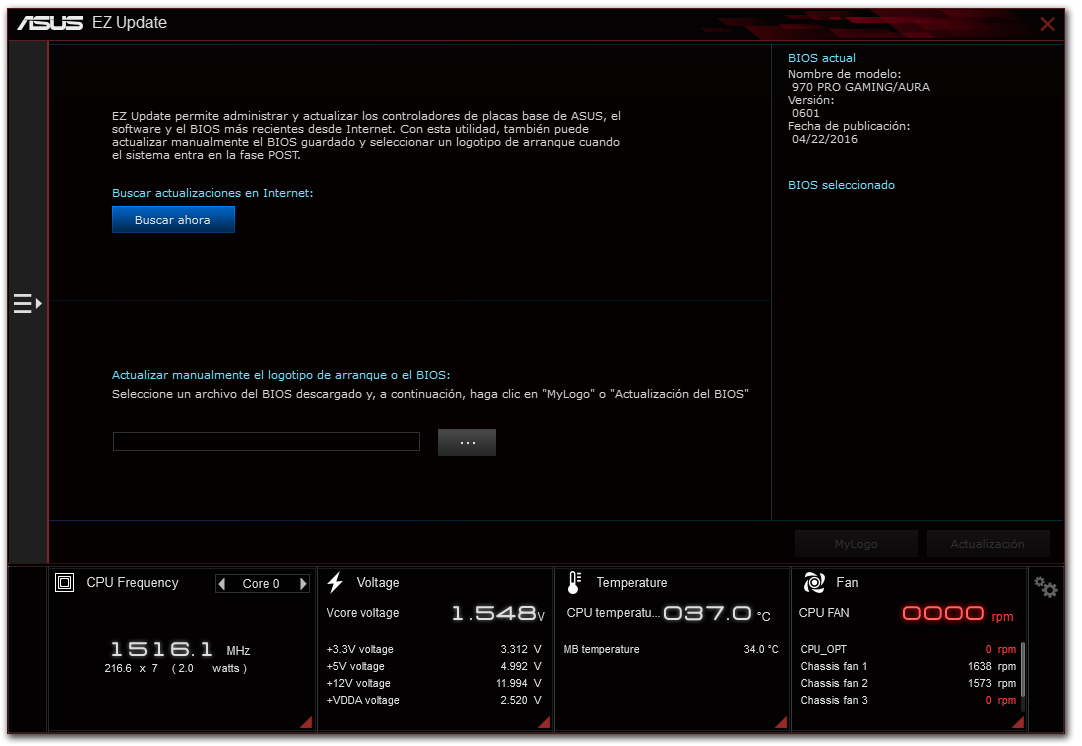Click the 'Fecha de publicación:' label
This screenshot has width=1082, height=746.
(849, 127)
